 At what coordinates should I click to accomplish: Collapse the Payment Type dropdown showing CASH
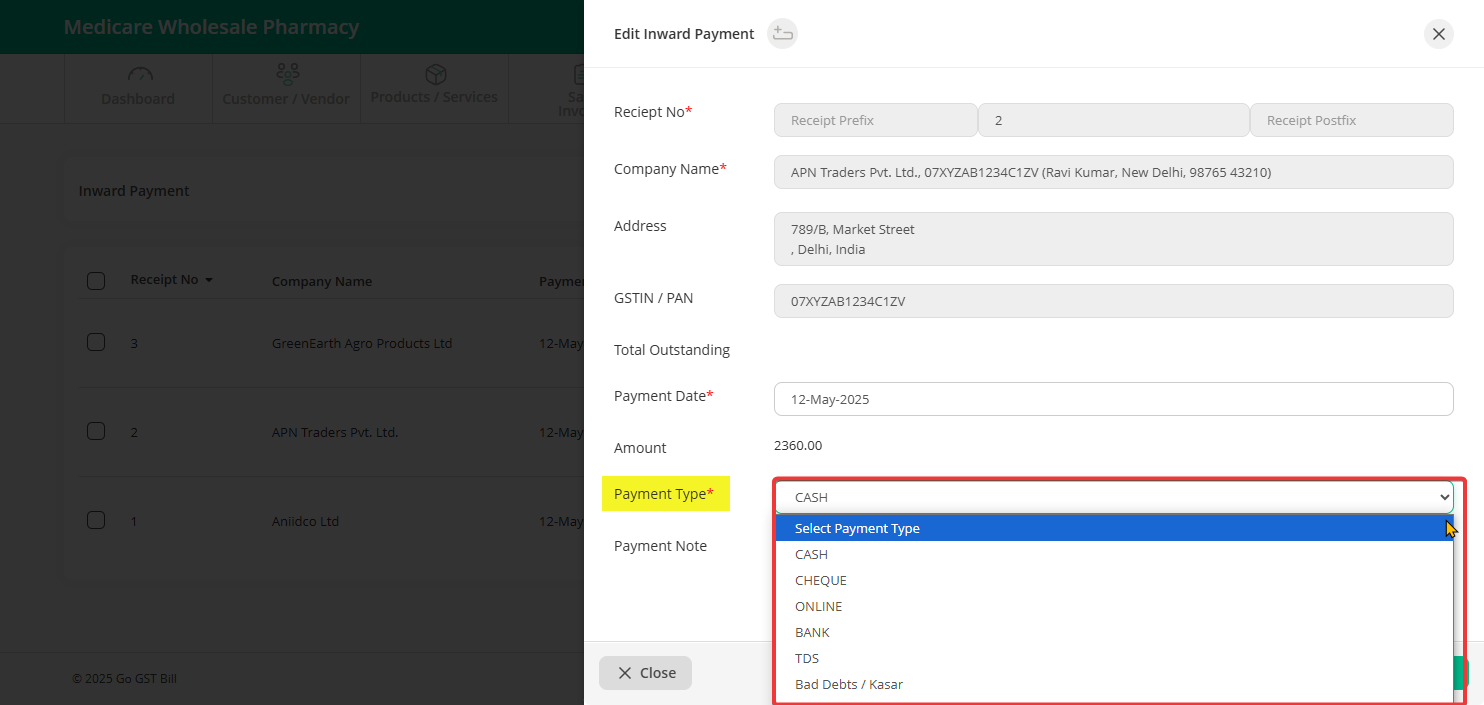pos(1113,497)
